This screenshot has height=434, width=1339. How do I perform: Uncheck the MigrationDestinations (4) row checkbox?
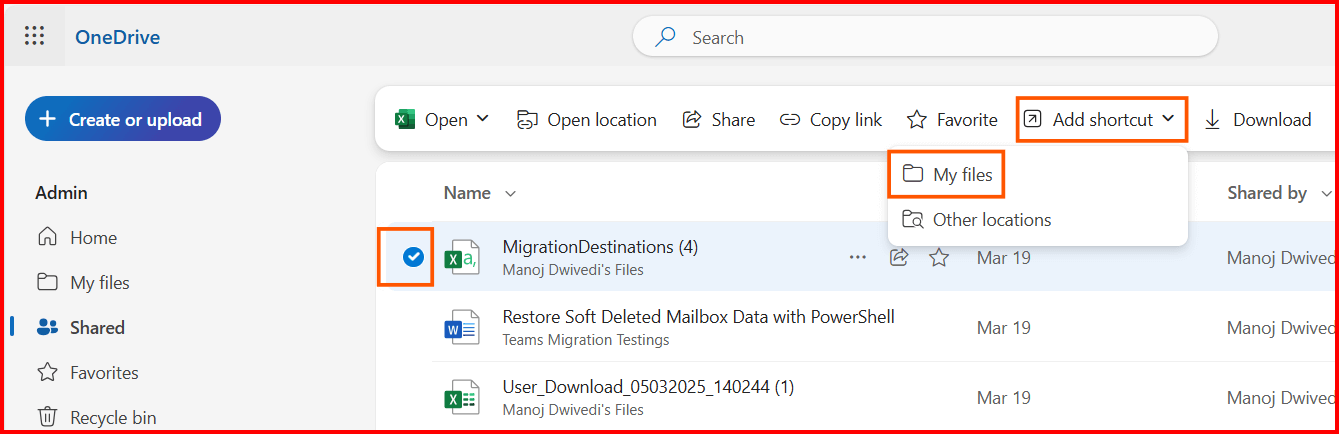tap(413, 258)
